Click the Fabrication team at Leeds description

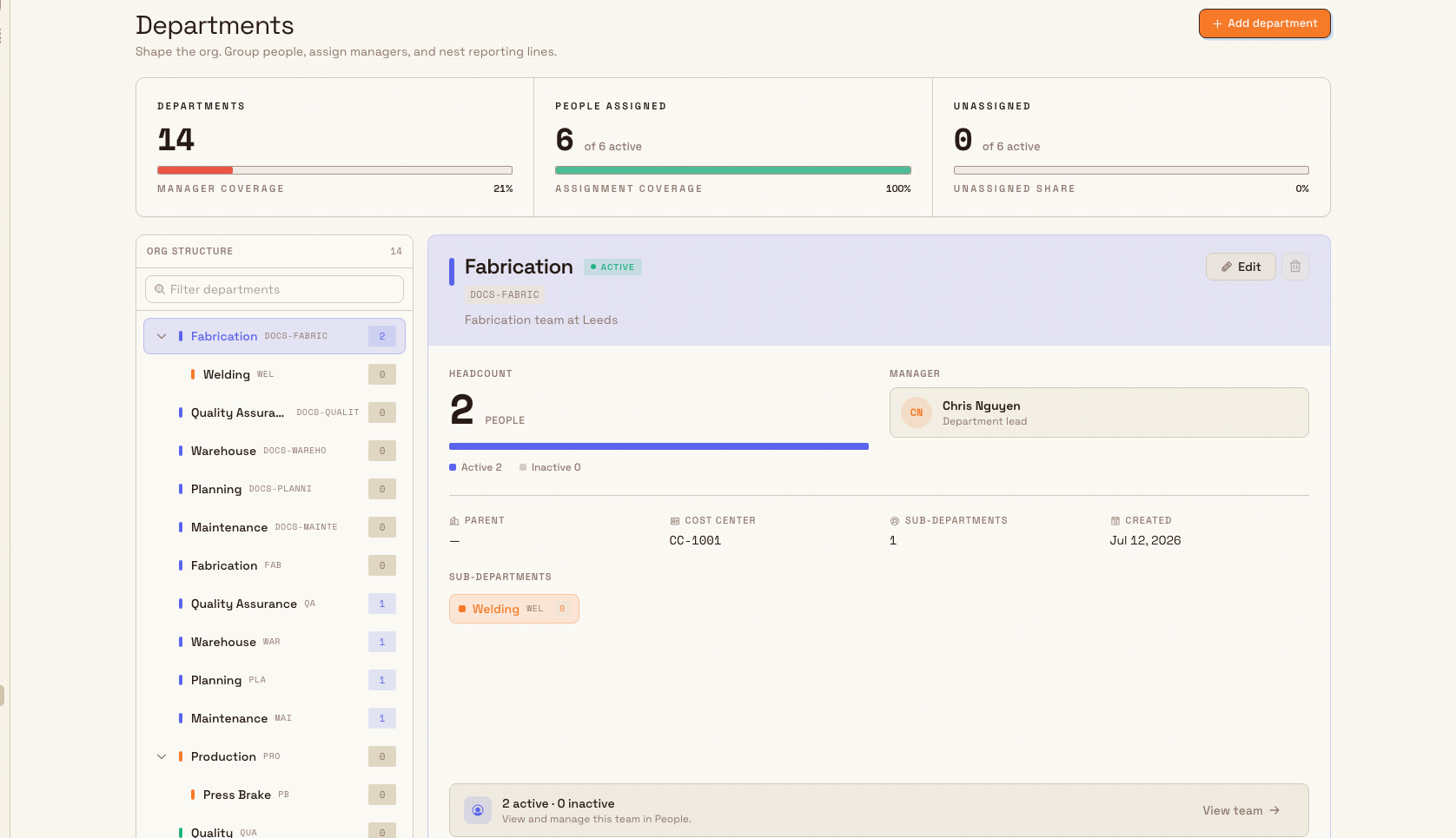(x=541, y=320)
